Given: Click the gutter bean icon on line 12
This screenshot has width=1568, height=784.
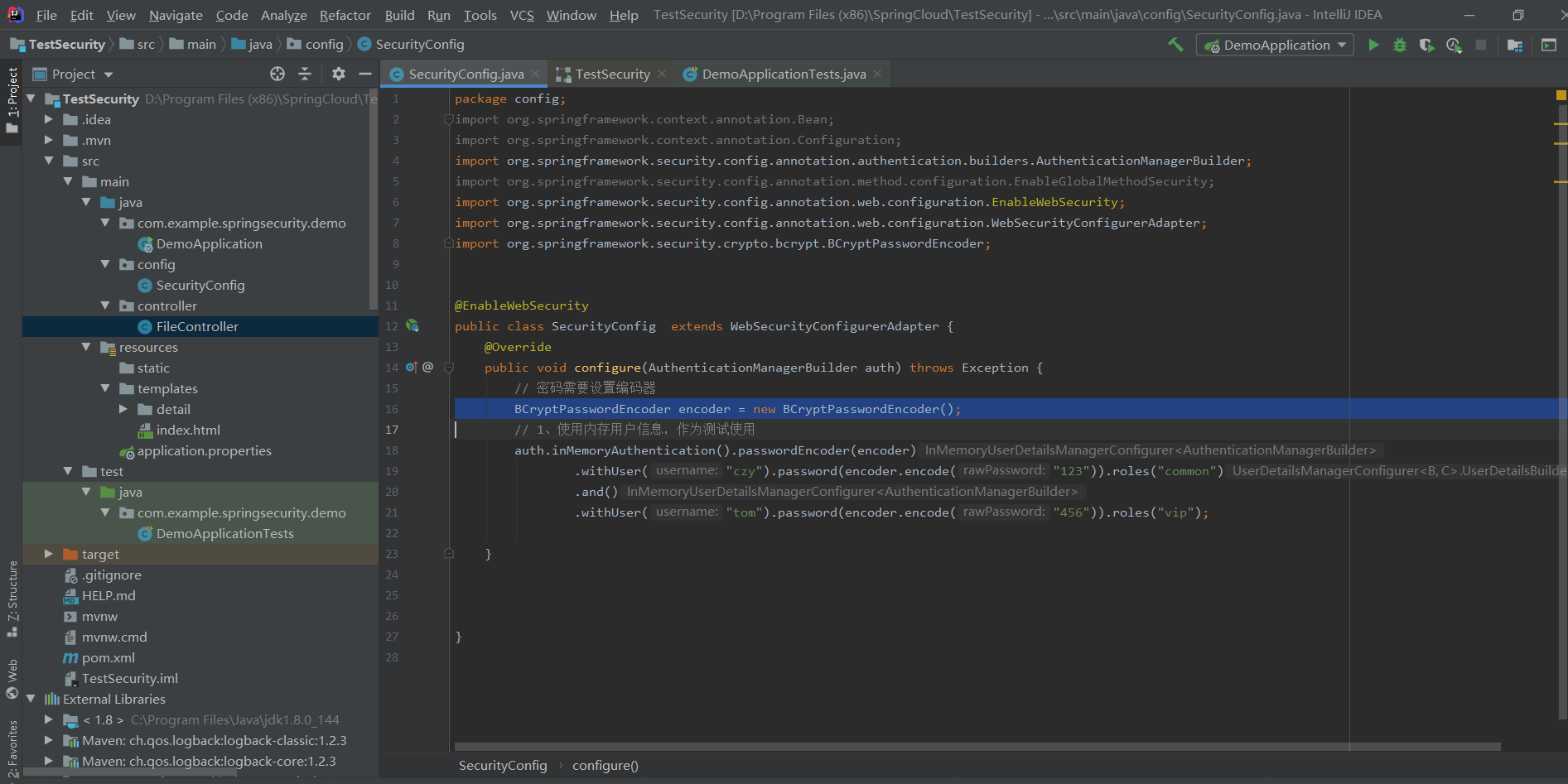Looking at the screenshot, I should 413,326.
